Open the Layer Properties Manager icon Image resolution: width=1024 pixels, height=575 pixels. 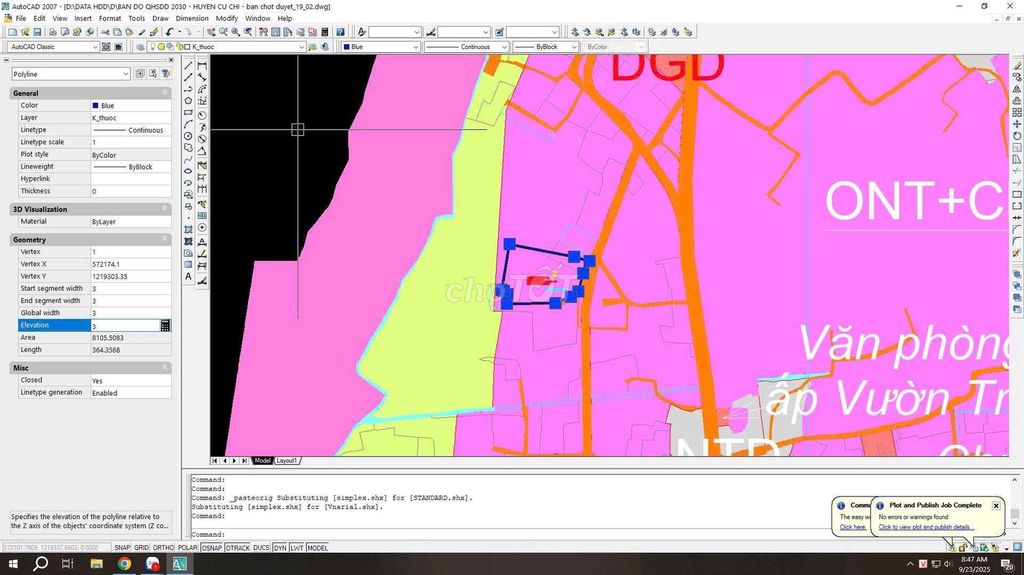tap(140, 47)
